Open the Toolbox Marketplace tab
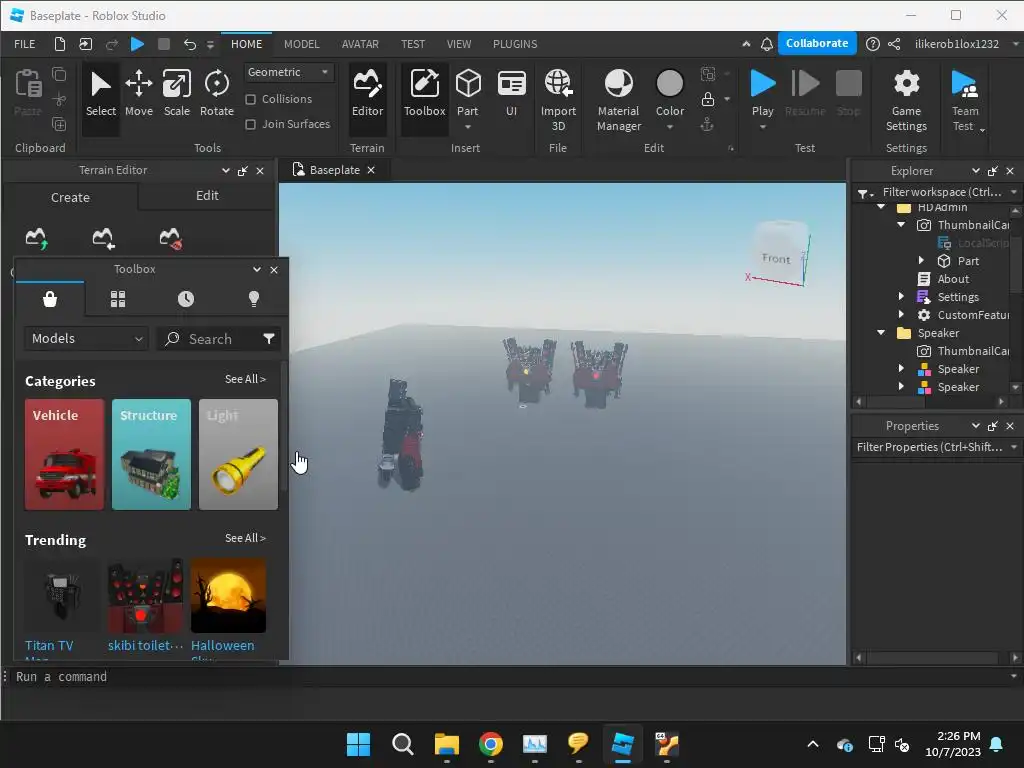 (x=50, y=299)
